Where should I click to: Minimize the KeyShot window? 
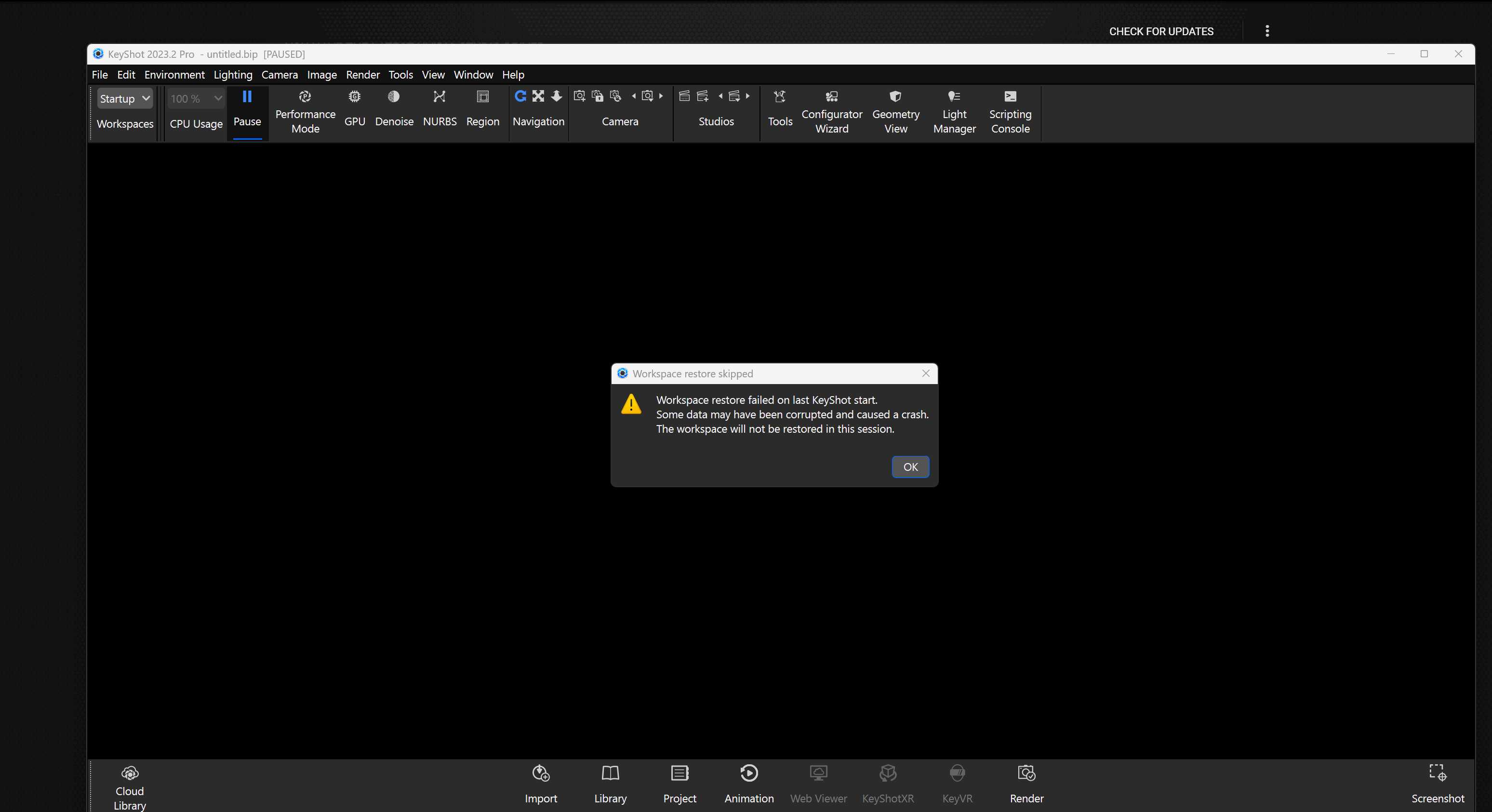point(1391,54)
